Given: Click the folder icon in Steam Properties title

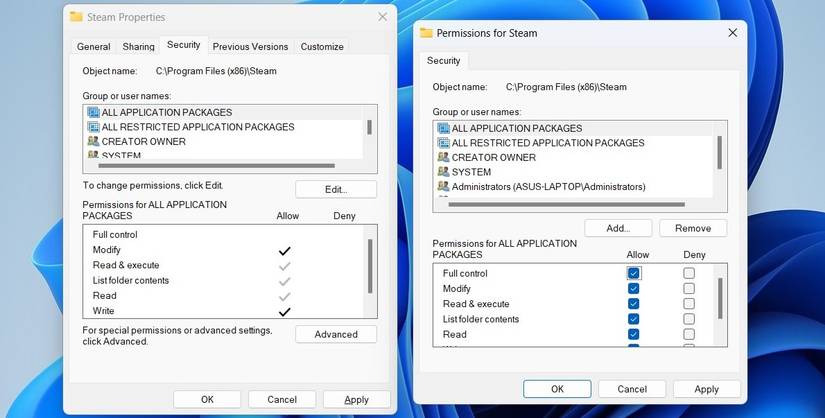Looking at the screenshot, I should point(76,17).
